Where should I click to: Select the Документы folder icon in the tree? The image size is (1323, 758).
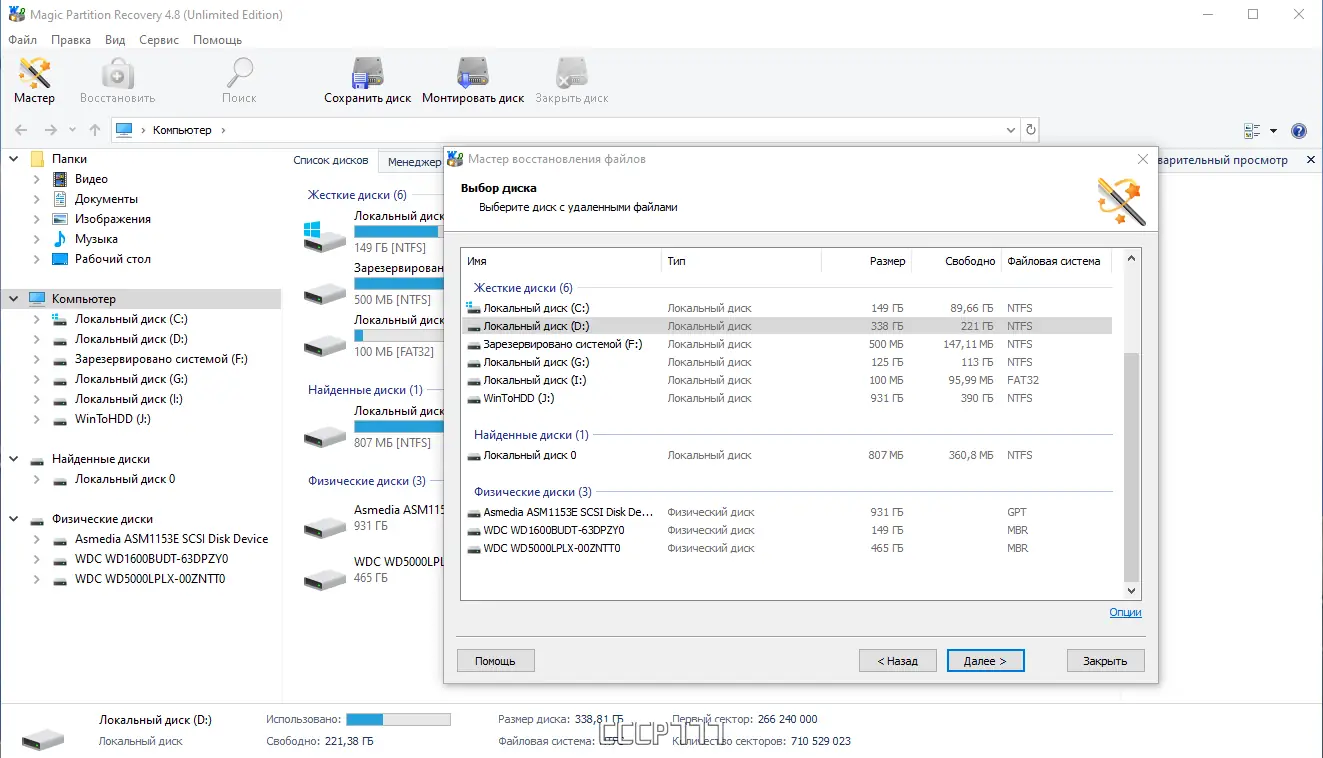coord(60,199)
